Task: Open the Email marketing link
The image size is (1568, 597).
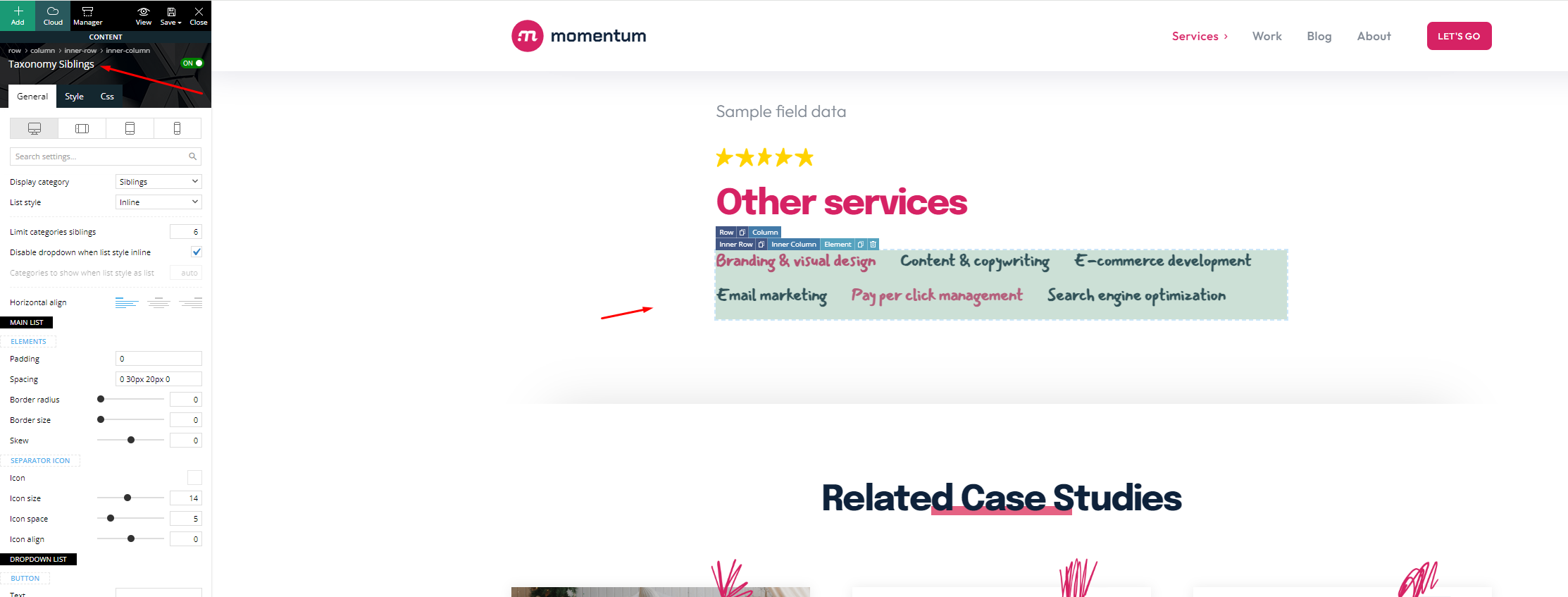Action: point(772,295)
